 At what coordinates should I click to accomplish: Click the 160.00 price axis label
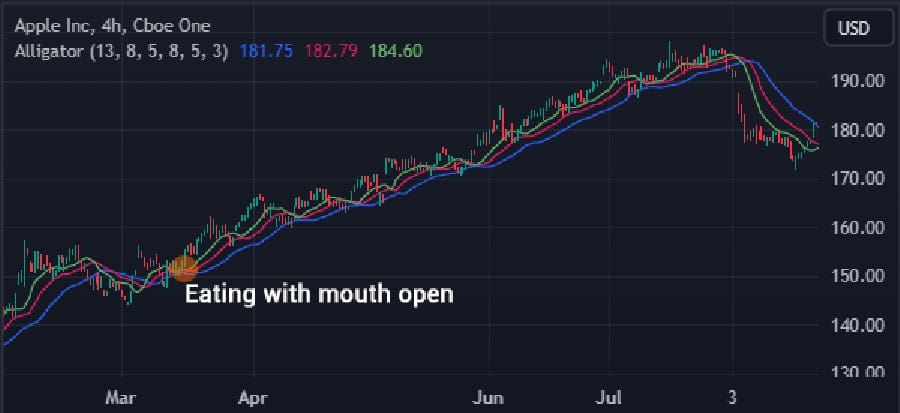point(858,228)
